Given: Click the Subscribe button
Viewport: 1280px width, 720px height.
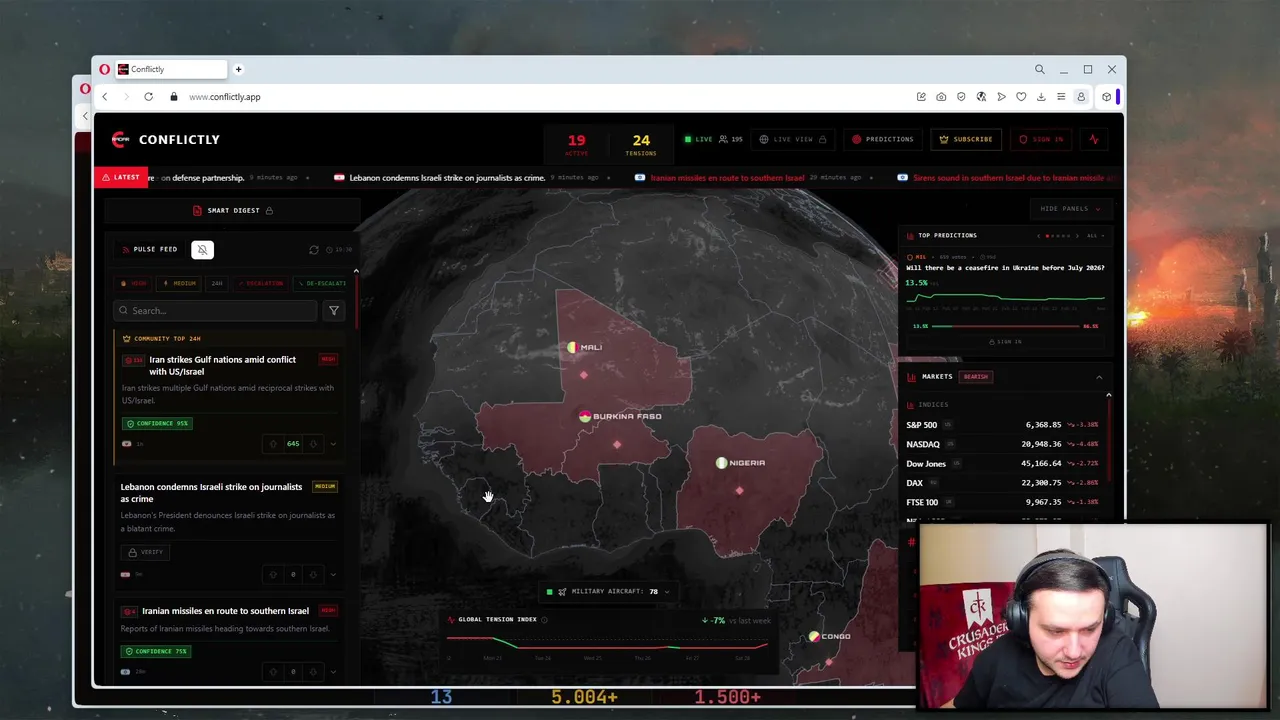Looking at the screenshot, I should tap(966, 140).
